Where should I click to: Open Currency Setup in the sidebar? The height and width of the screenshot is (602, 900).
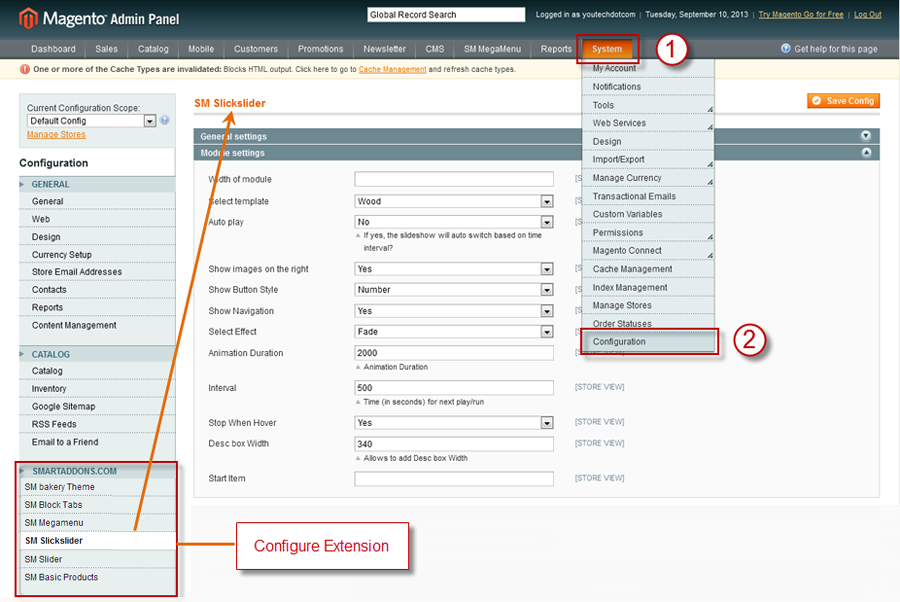[x=97, y=255]
